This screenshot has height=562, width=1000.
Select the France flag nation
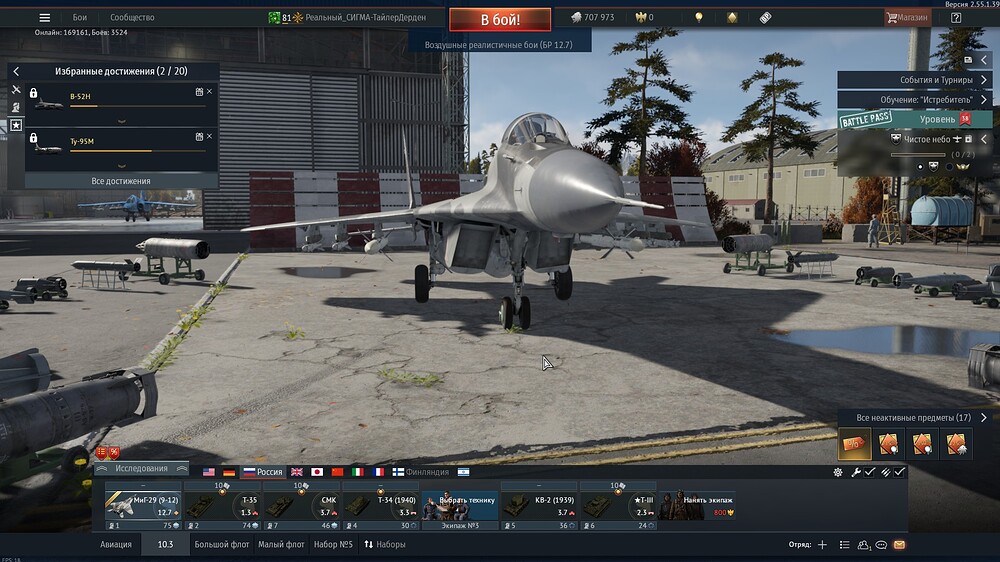click(378, 472)
